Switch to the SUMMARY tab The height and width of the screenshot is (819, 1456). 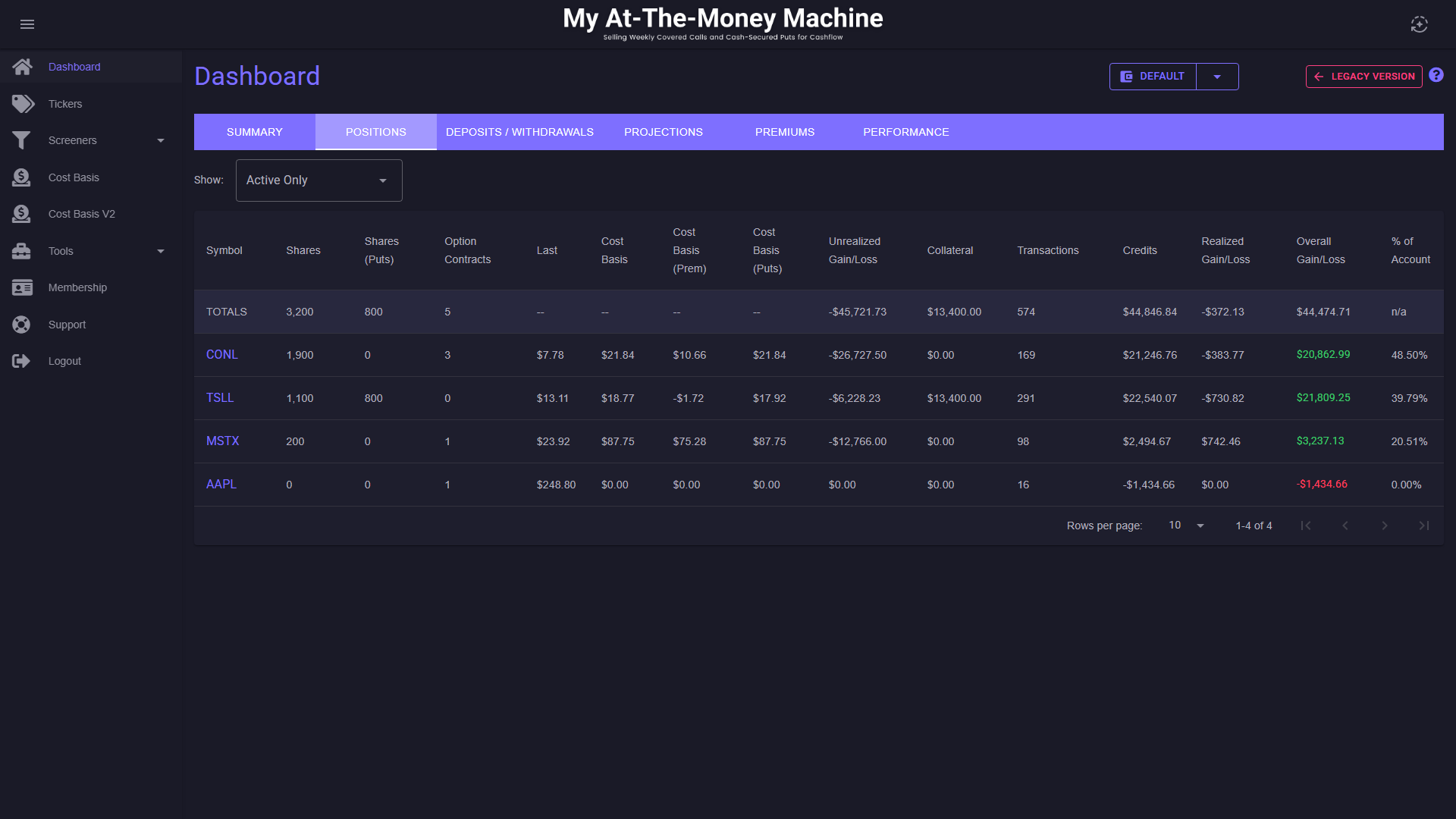pos(254,132)
